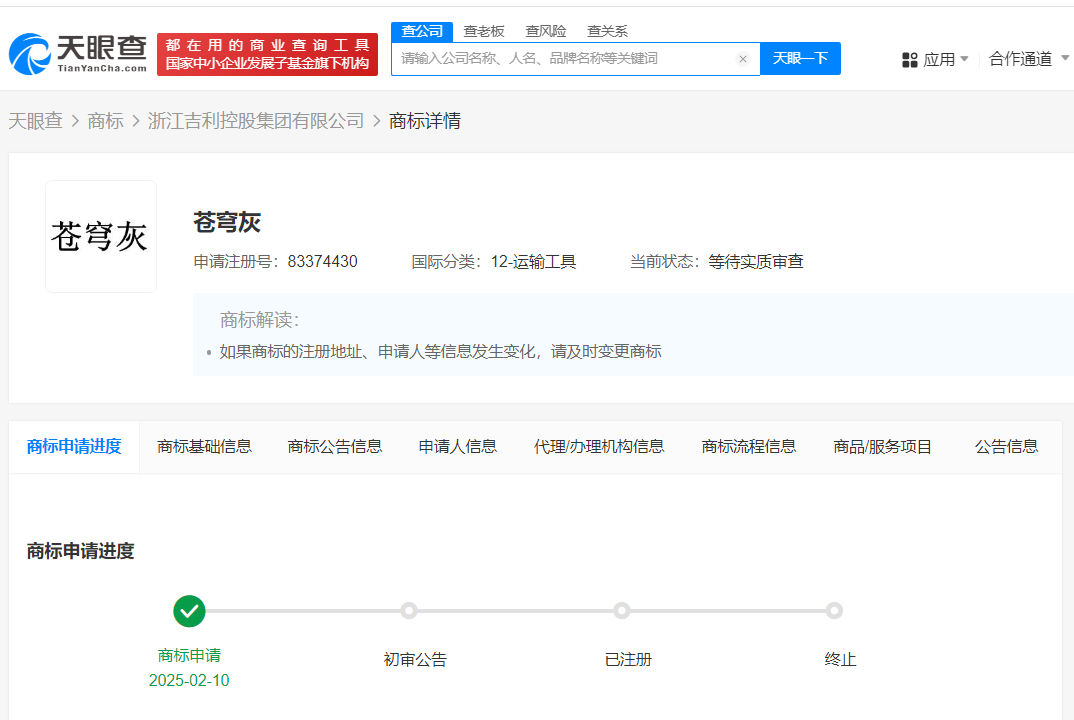The image size is (1074, 720).
Task: Open the 申请人信息 tab
Action: click(x=458, y=447)
